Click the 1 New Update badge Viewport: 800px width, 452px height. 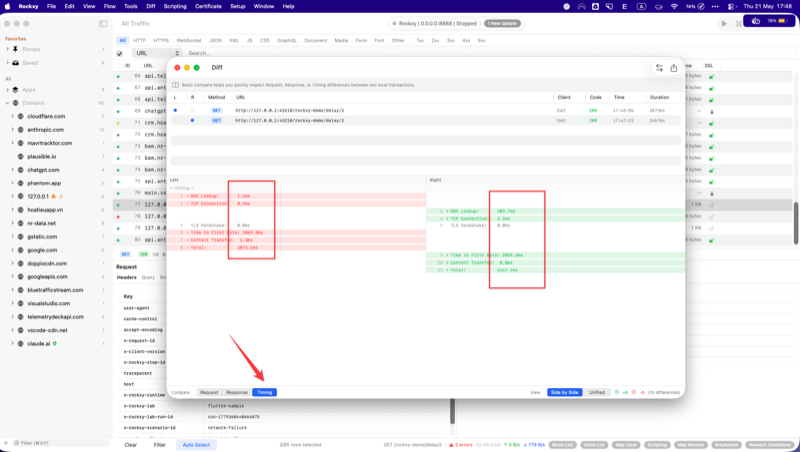[x=503, y=23]
